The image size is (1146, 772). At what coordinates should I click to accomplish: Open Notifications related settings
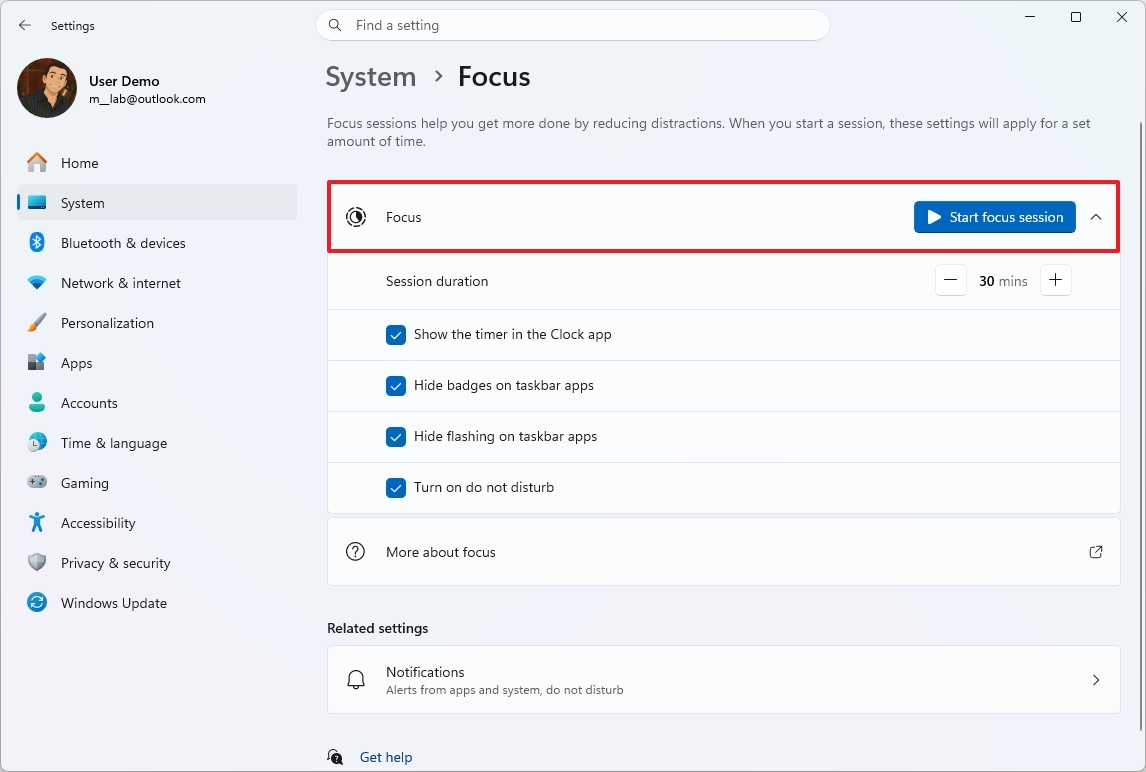click(x=724, y=679)
